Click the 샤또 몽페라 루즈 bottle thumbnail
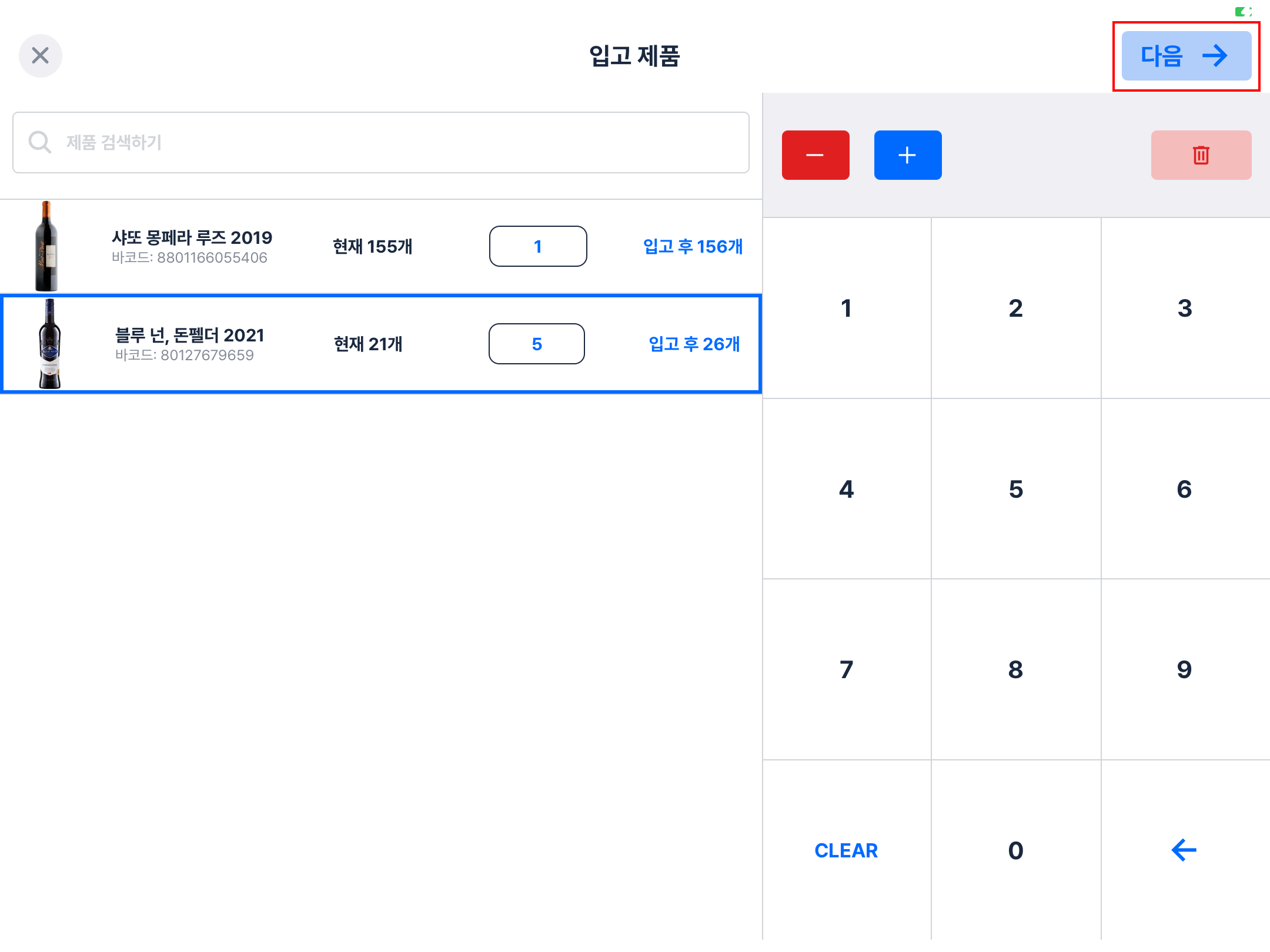 (x=46, y=246)
